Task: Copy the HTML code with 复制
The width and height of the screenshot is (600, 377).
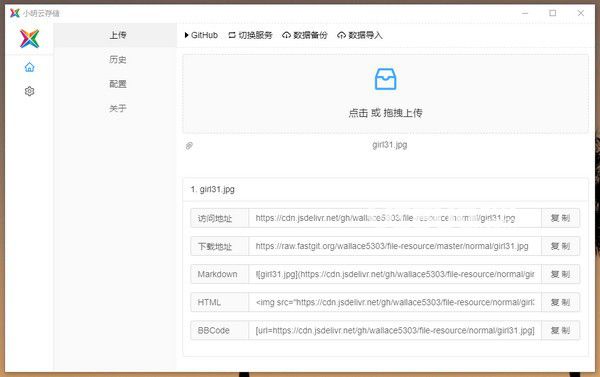Action: pos(561,302)
